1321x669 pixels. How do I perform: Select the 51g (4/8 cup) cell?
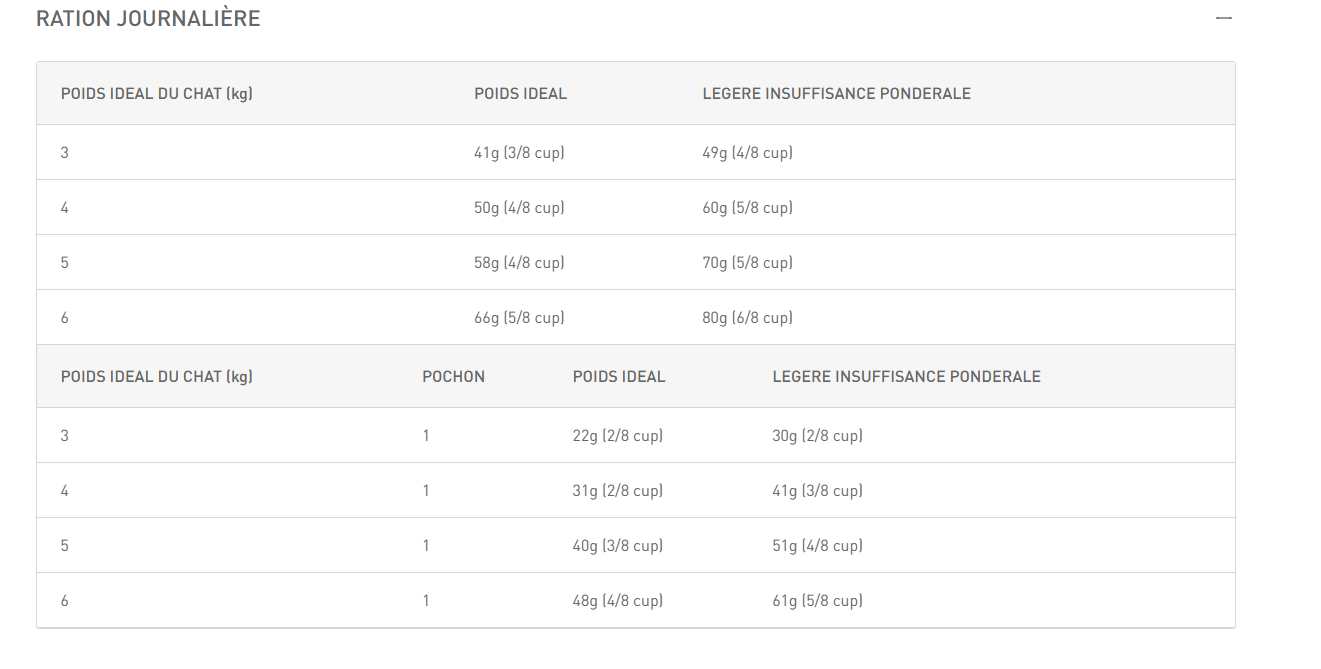point(817,546)
